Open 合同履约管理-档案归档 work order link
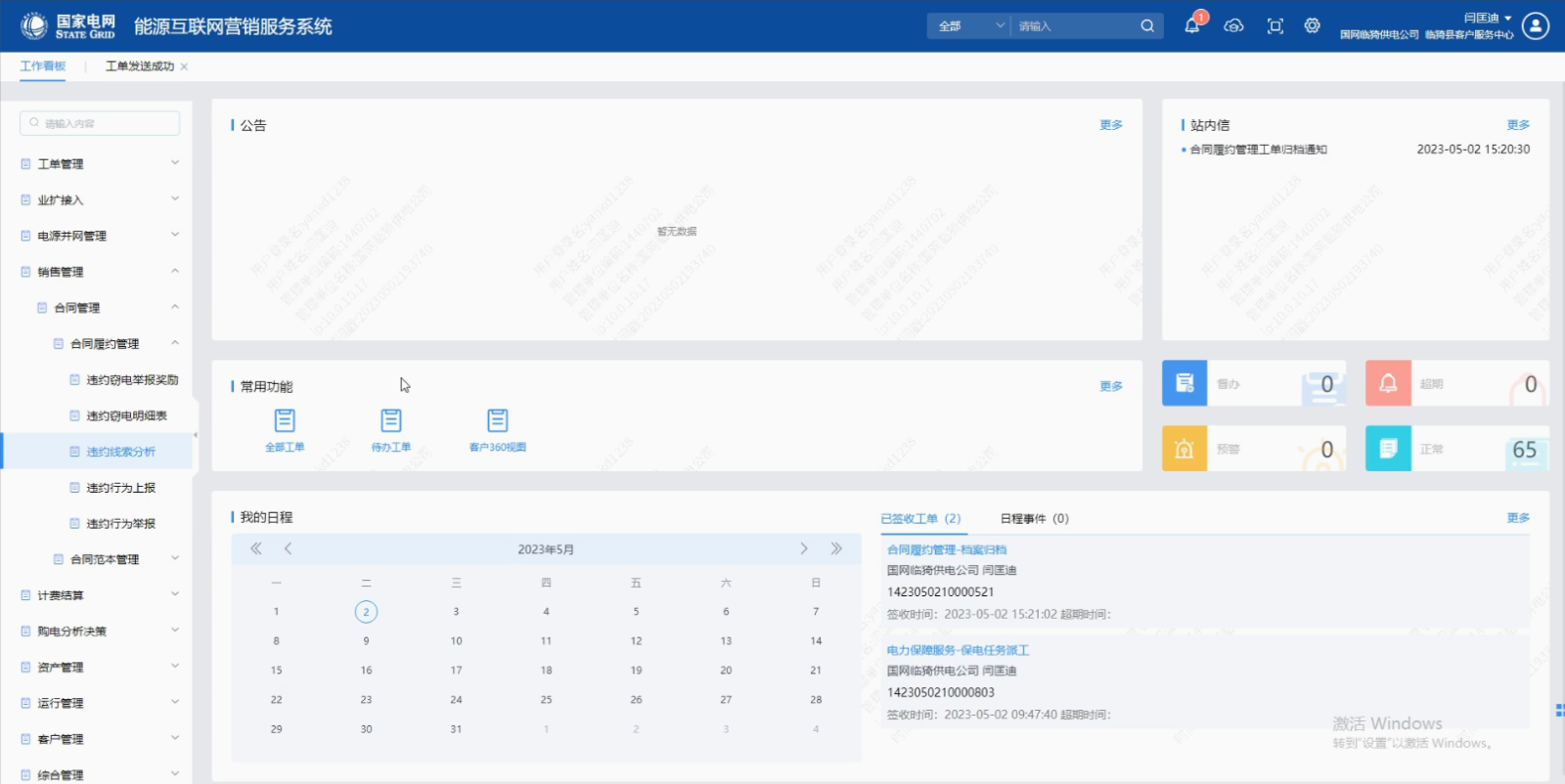Viewport: 1565px width, 784px height. (x=946, y=550)
